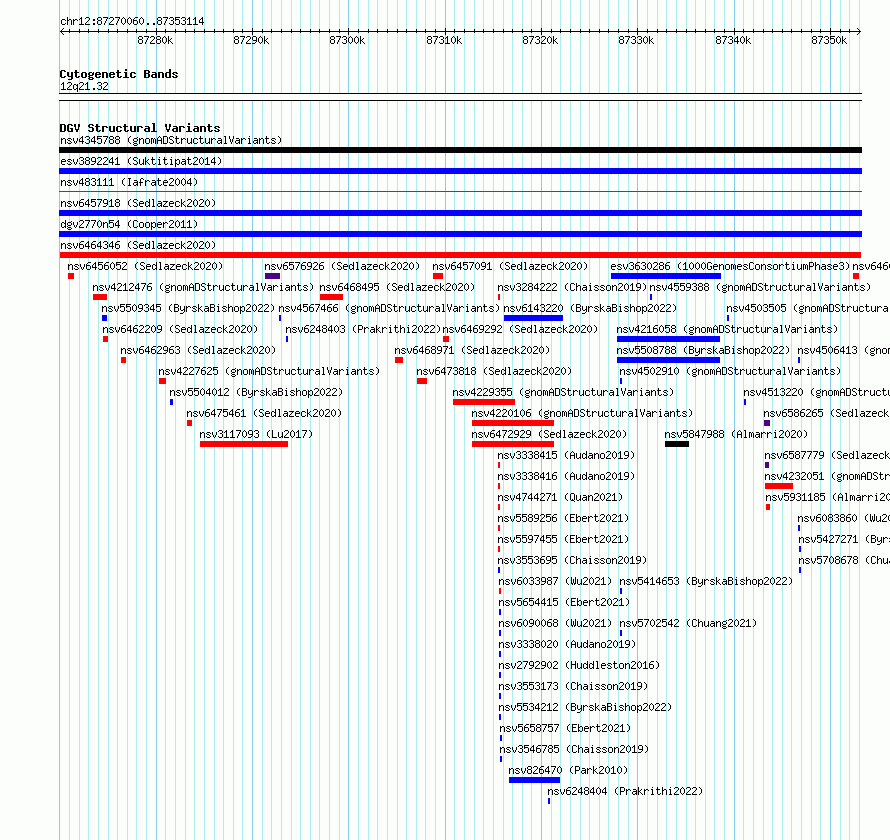
Task: Open the nsv3338415 (Audano2019) label
Action: pos(566,455)
